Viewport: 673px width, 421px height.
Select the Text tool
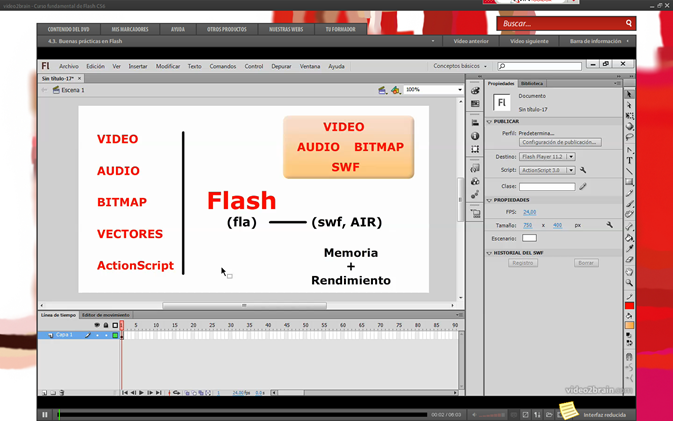point(629,161)
